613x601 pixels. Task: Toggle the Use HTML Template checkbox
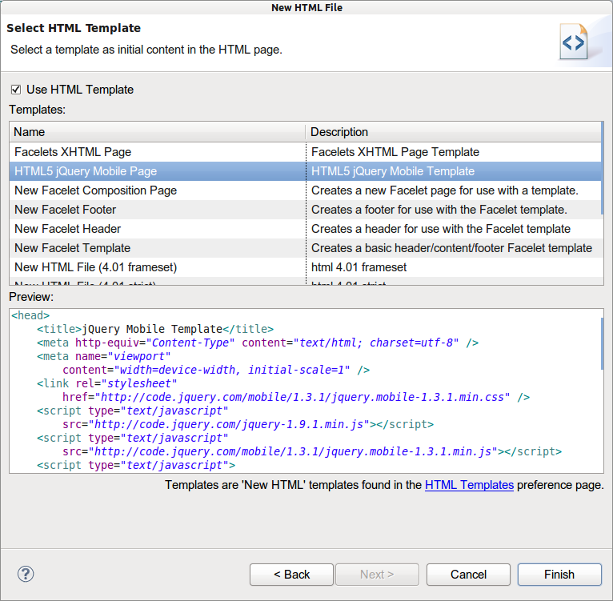tap(16, 90)
